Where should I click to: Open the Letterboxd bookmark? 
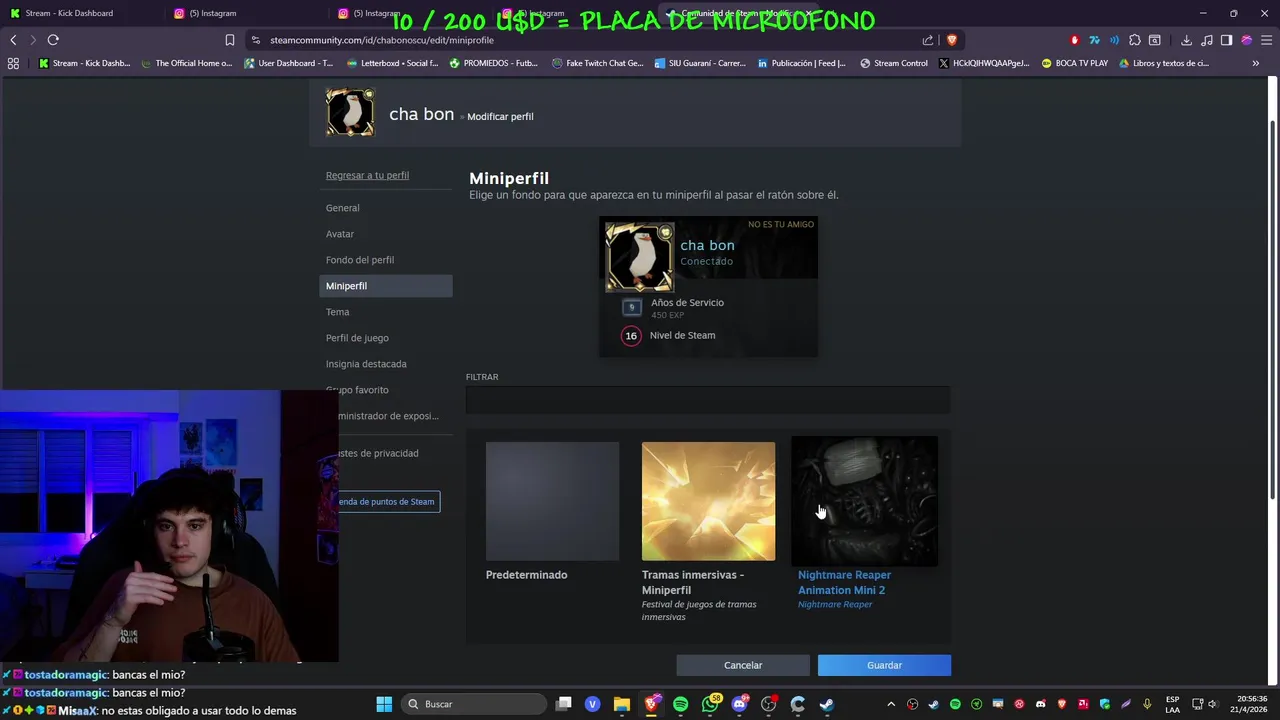(x=390, y=63)
